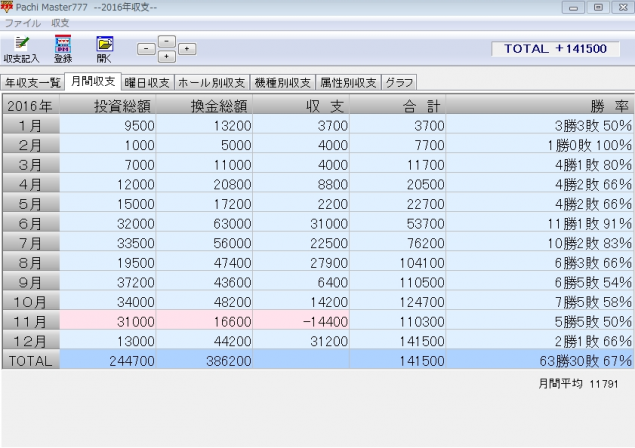Select the 9月 row header

pos(31,282)
